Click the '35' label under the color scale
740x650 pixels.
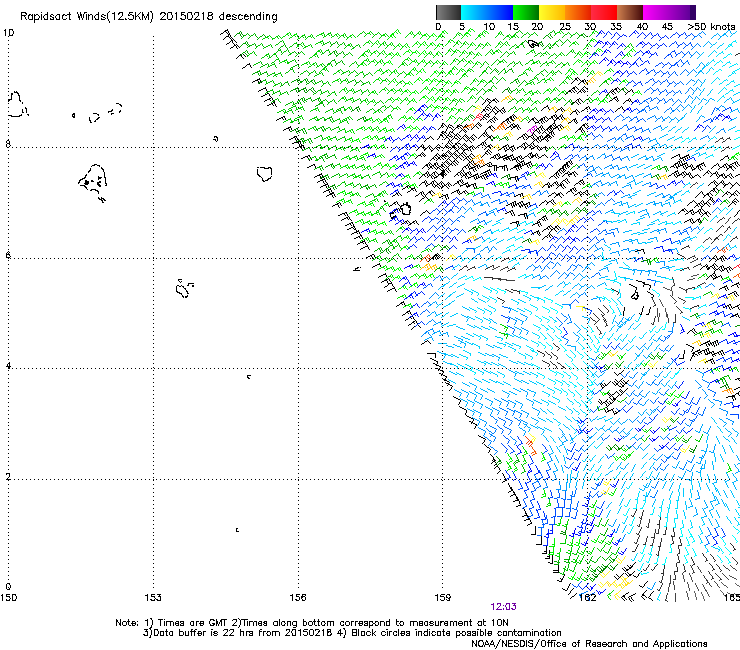click(616, 27)
